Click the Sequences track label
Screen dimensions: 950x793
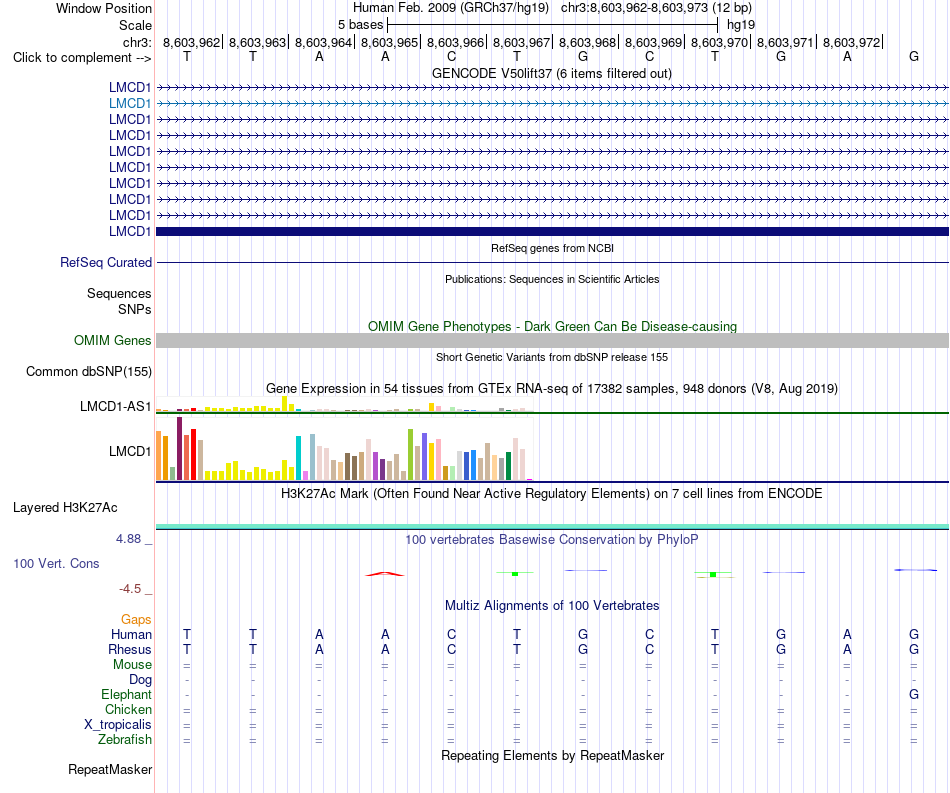tap(119, 293)
